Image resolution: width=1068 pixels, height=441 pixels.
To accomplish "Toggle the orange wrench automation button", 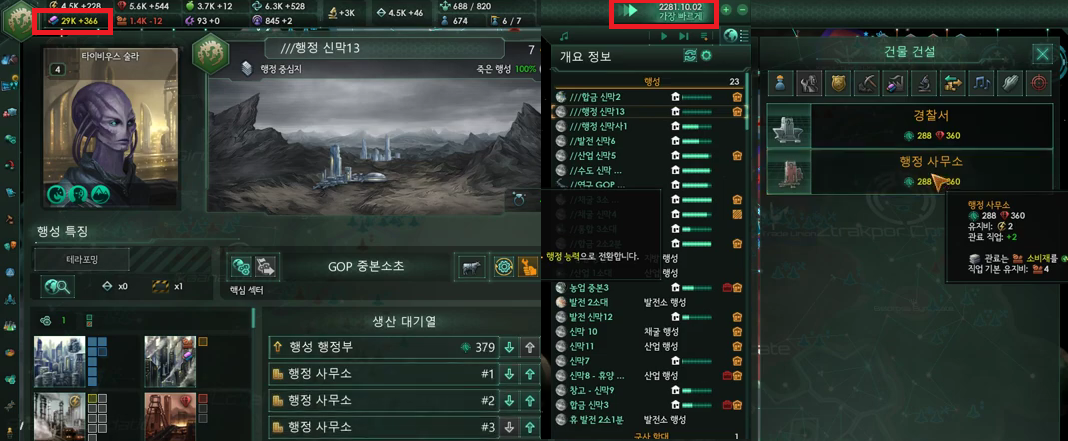I will 529,267.
